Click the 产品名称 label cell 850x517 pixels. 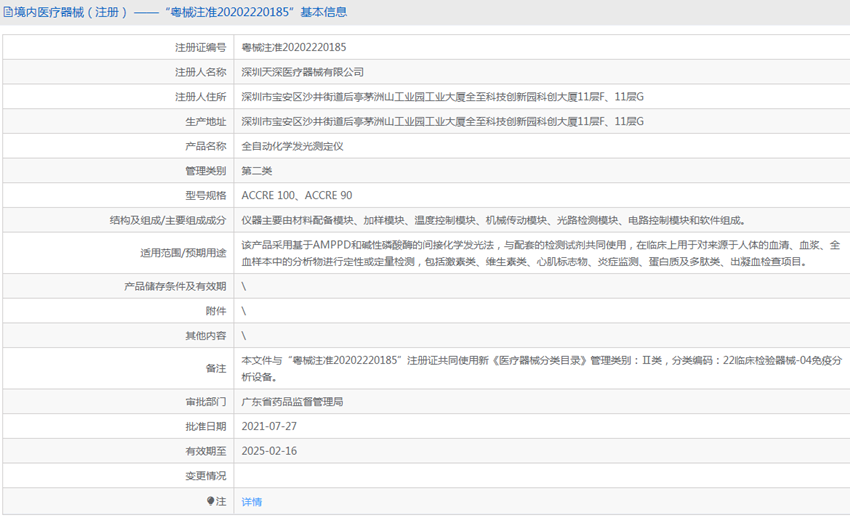[118, 146]
